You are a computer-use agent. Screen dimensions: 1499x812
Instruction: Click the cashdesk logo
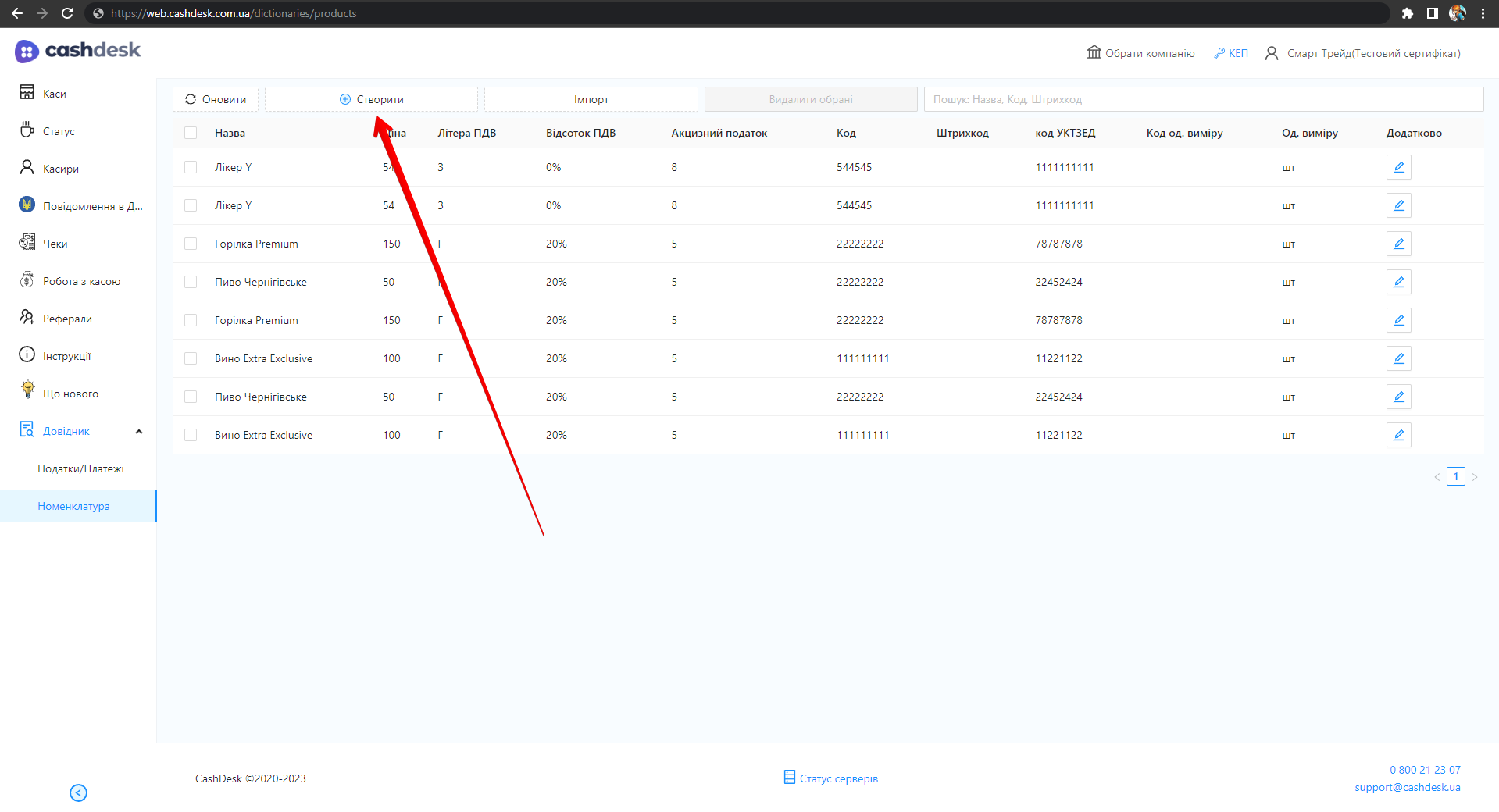(x=77, y=51)
